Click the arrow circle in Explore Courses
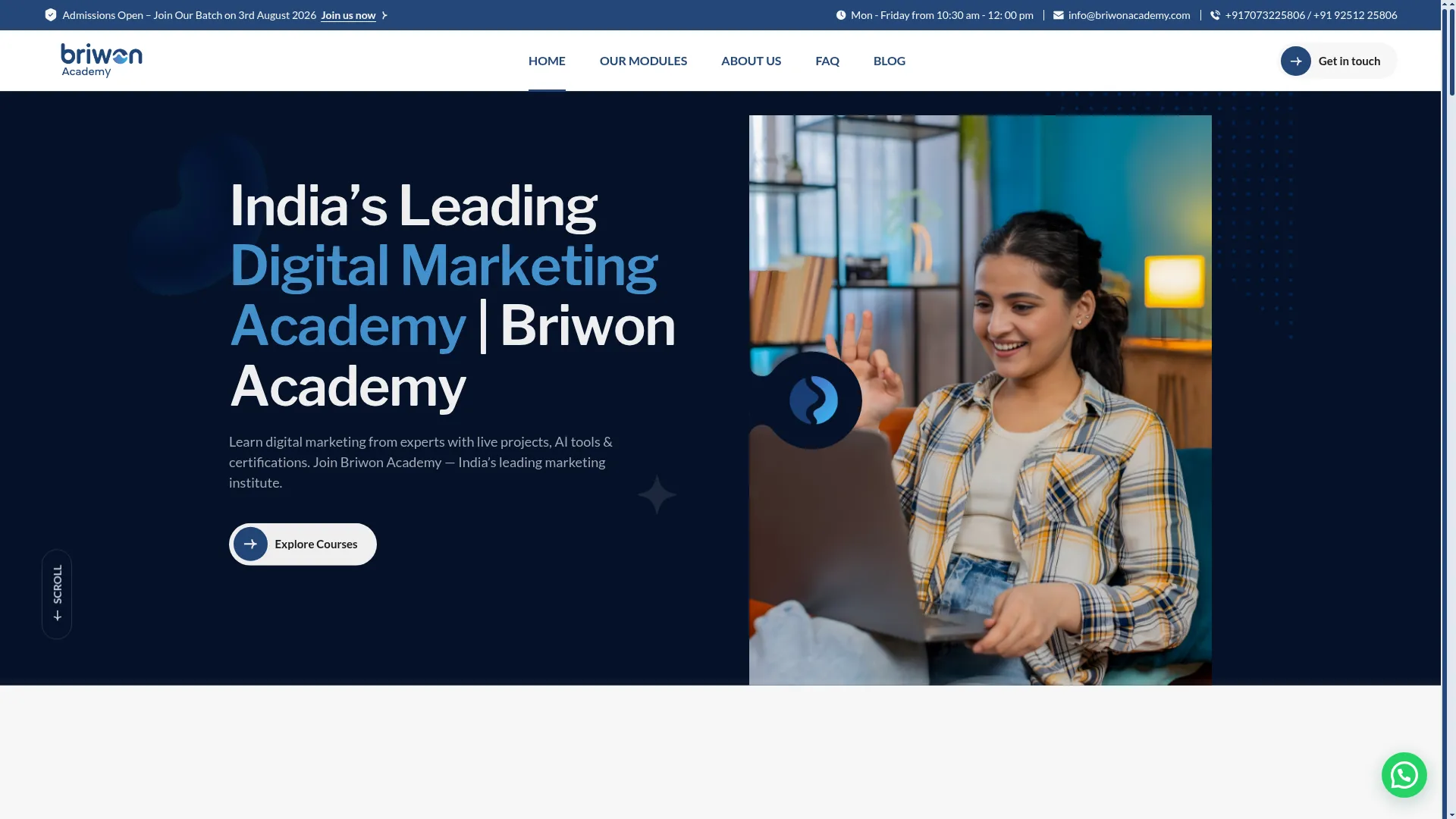 pyautogui.click(x=250, y=544)
